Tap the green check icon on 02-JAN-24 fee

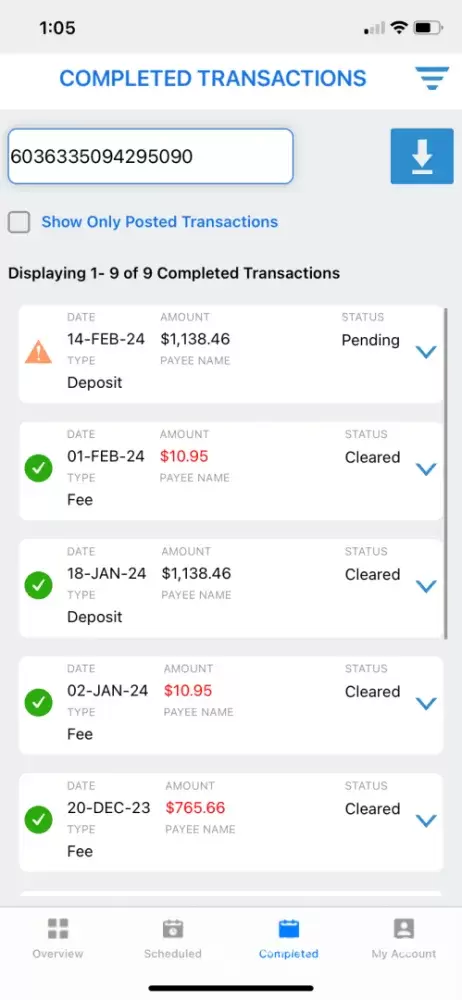pyautogui.click(x=38, y=703)
